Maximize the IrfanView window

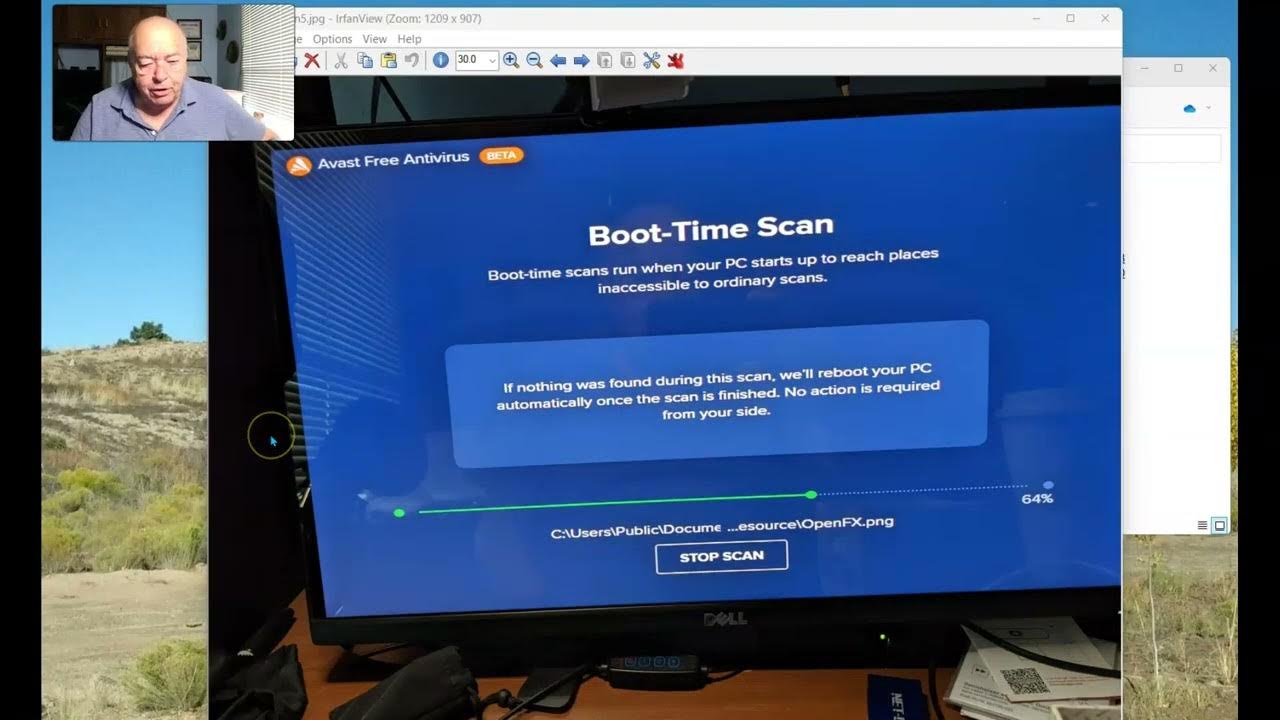coord(1070,18)
